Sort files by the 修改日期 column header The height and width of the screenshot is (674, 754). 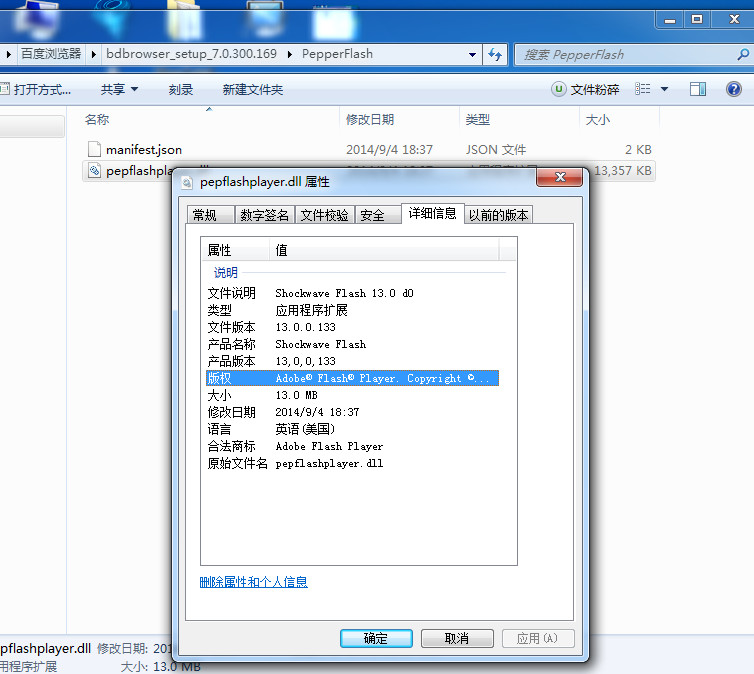(370, 120)
